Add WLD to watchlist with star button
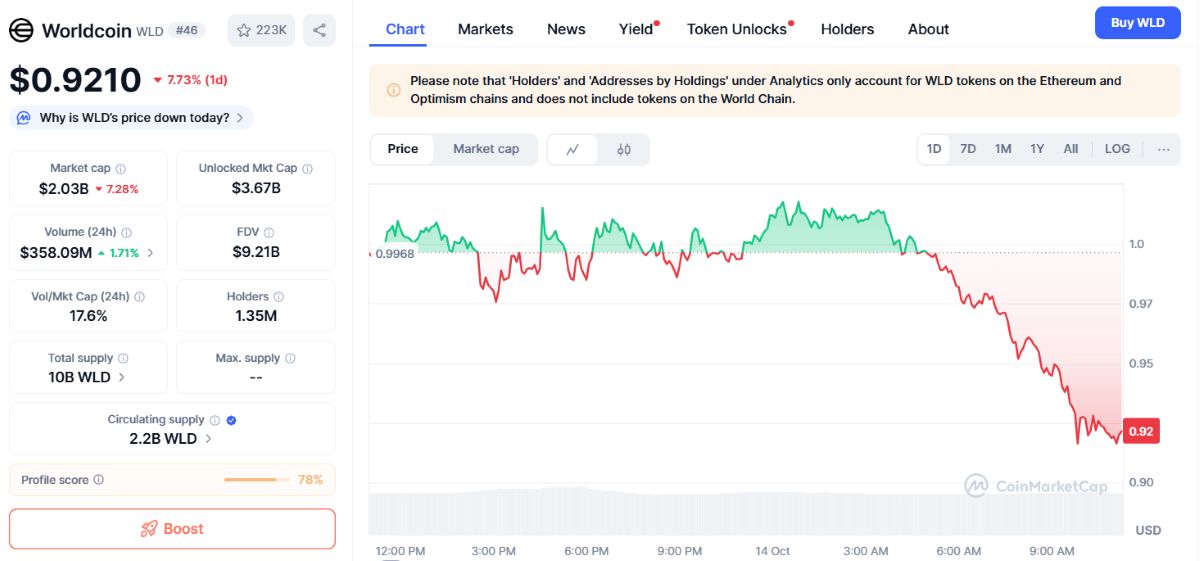Screen dimensions: 1200x561 click(261, 30)
